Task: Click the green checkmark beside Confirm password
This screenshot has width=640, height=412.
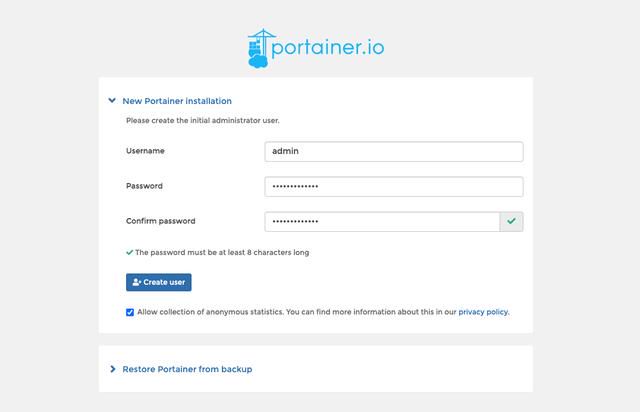Action: [x=511, y=221]
